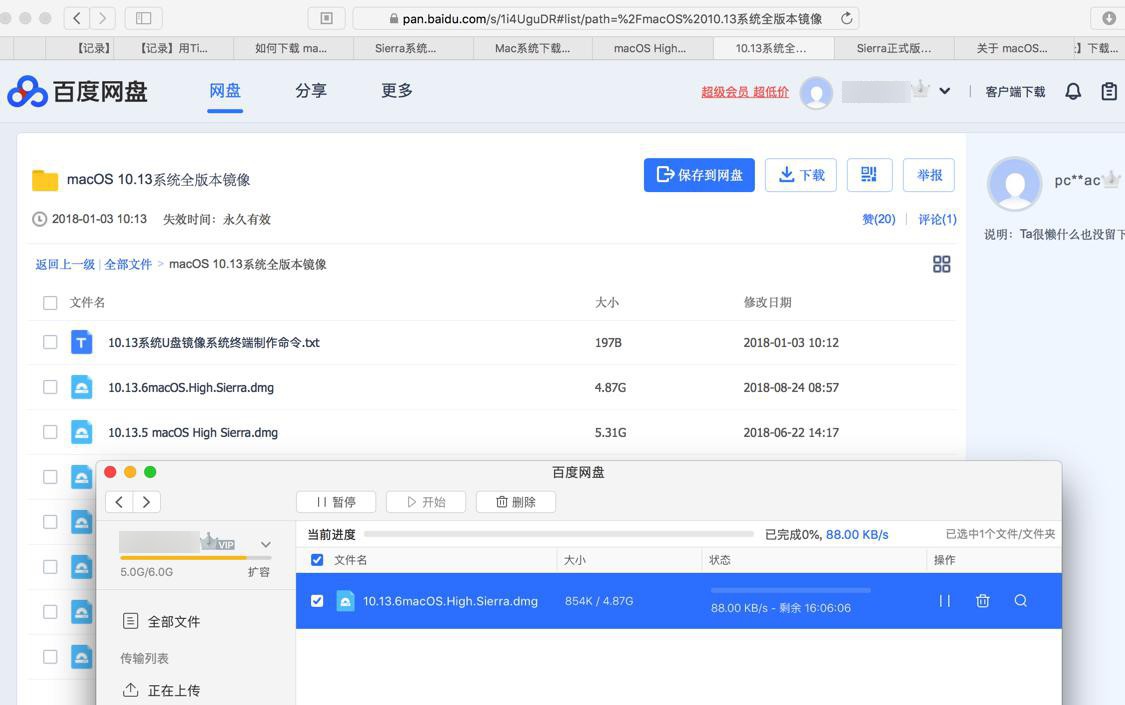Go forward in Baidu Netdisk client window
The image size is (1125, 705).
pyautogui.click(x=146, y=502)
